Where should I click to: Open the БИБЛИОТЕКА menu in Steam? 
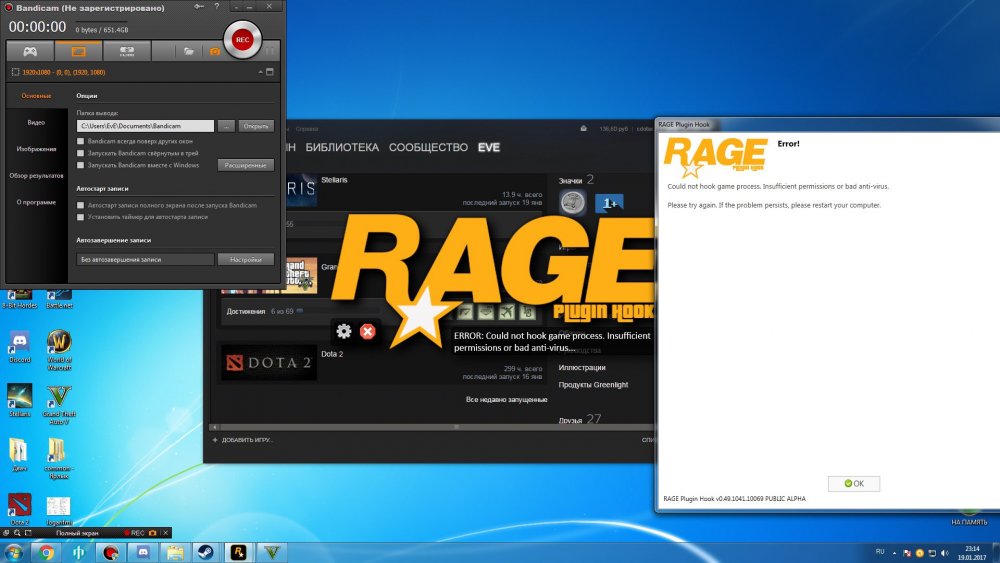(342, 148)
